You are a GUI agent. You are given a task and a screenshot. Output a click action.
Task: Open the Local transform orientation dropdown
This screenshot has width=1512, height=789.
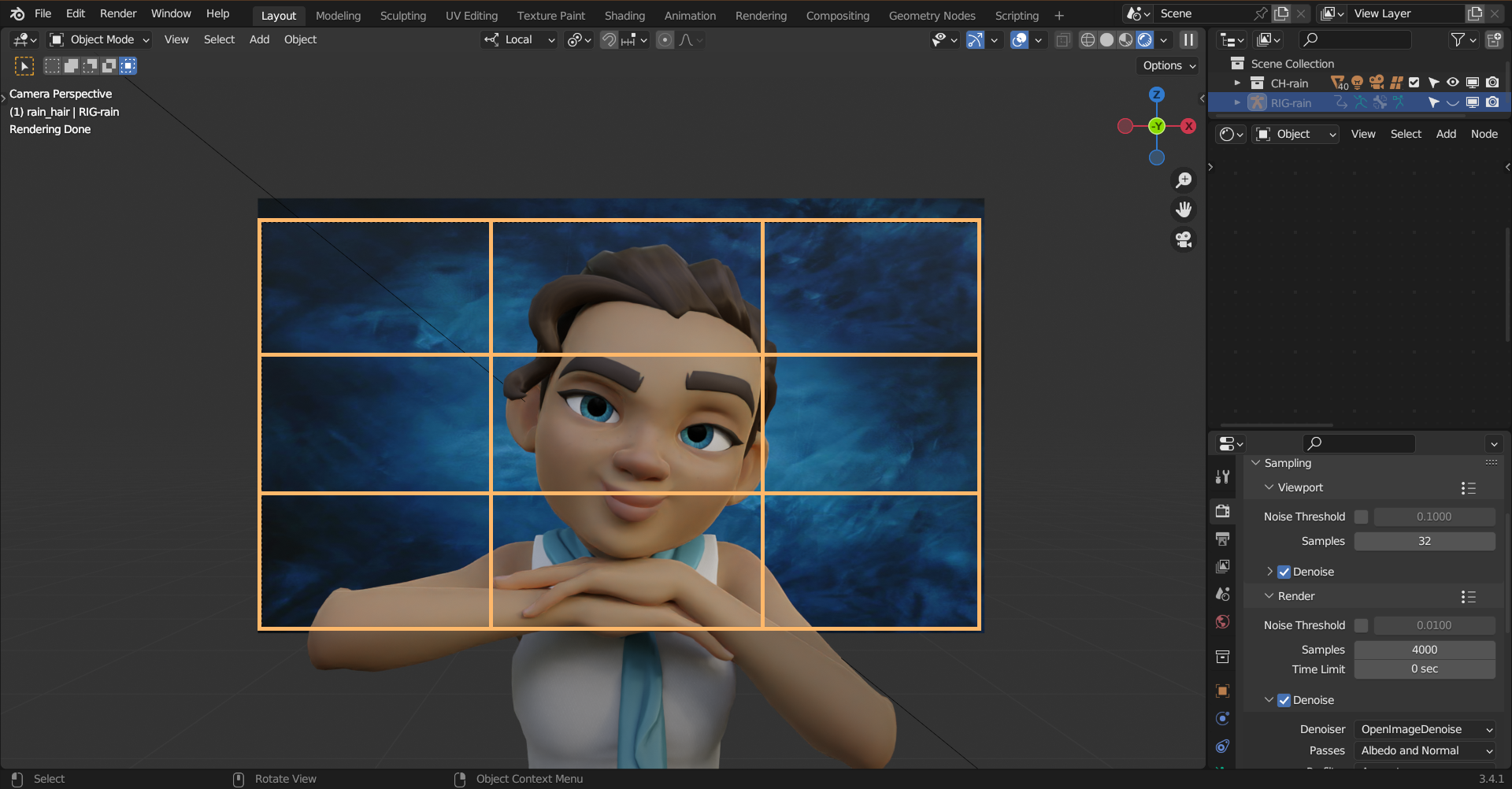pos(520,39)
